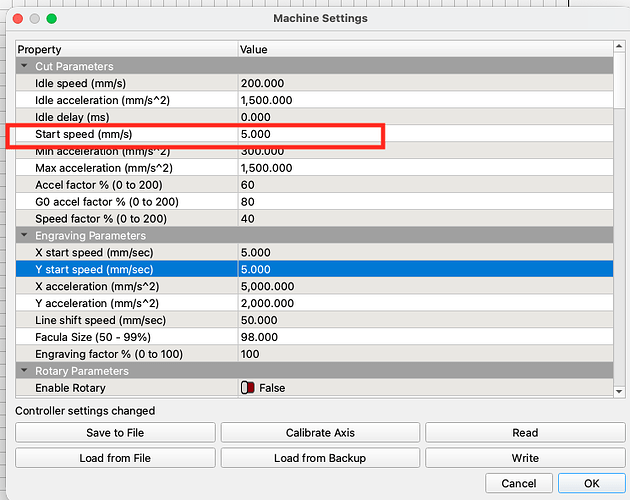
Task: Read settings from the controller
Action: click(x=525, y=433)
